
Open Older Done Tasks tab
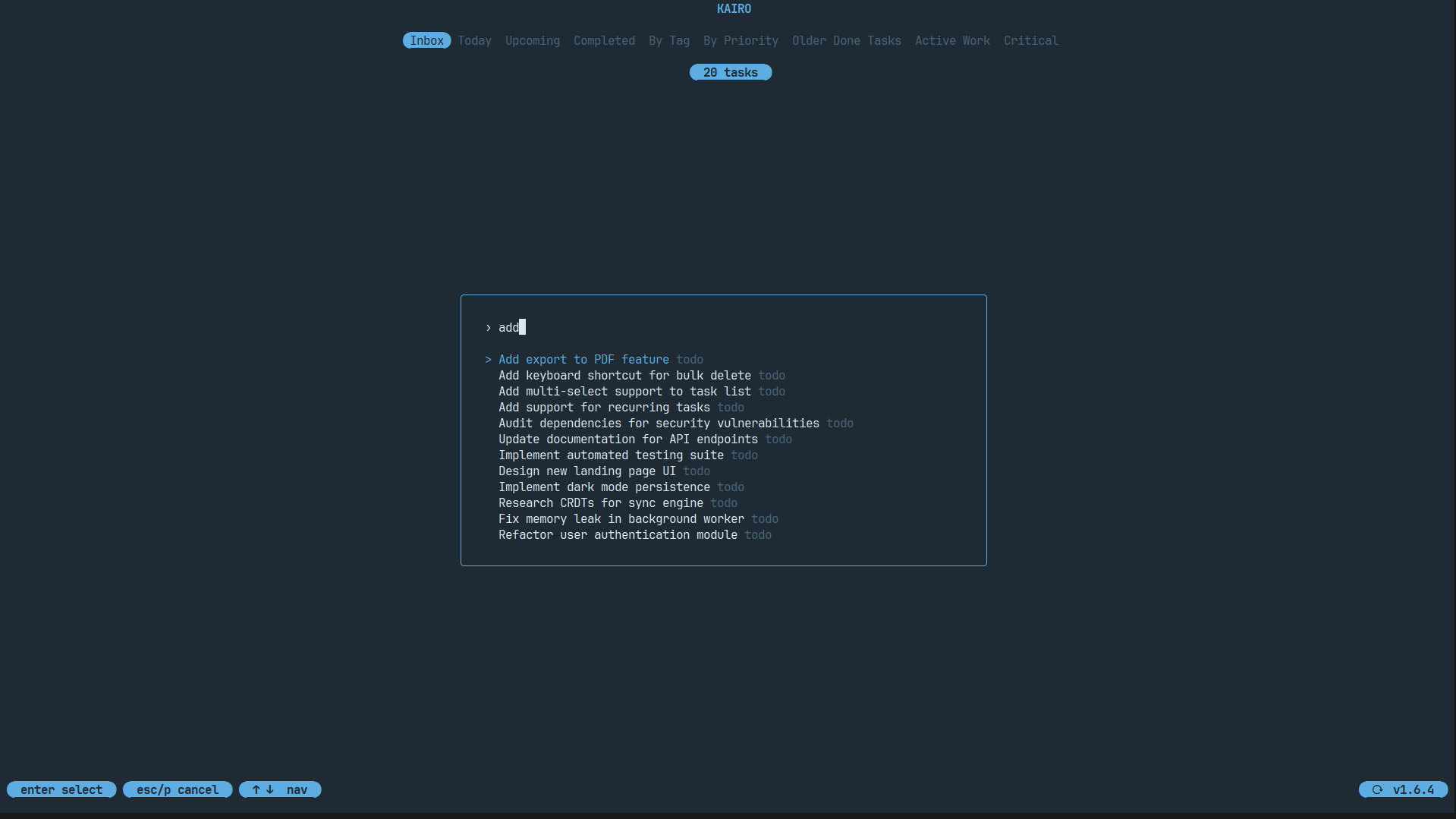pos(847,41)
